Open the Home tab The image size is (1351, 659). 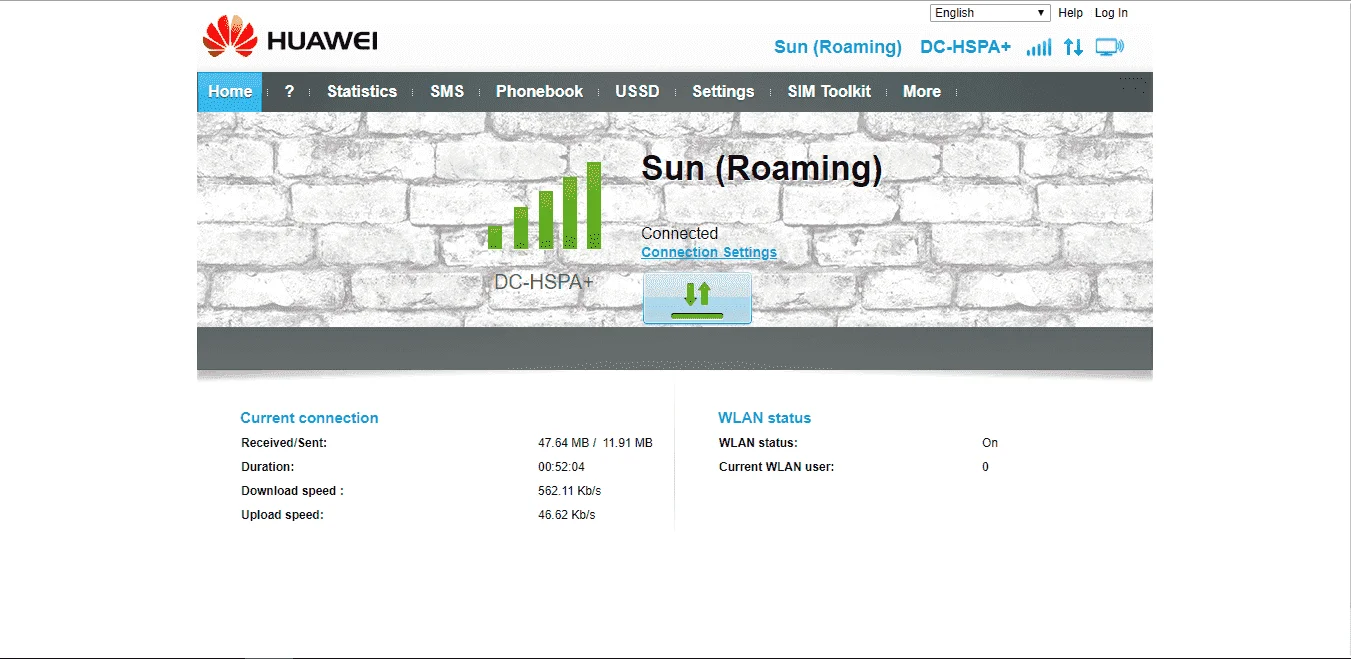[x=230, y=91]
